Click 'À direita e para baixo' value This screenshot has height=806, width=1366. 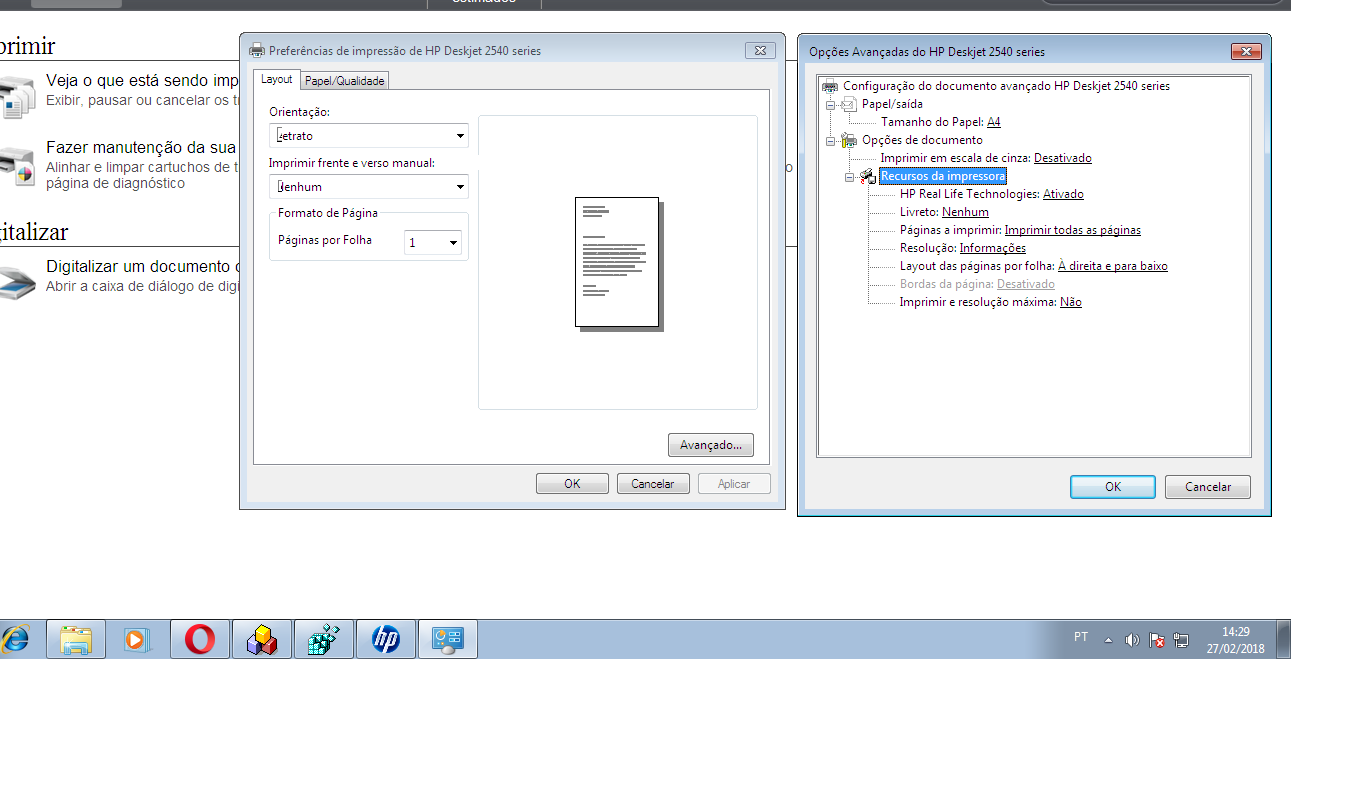coord(1113,266)
